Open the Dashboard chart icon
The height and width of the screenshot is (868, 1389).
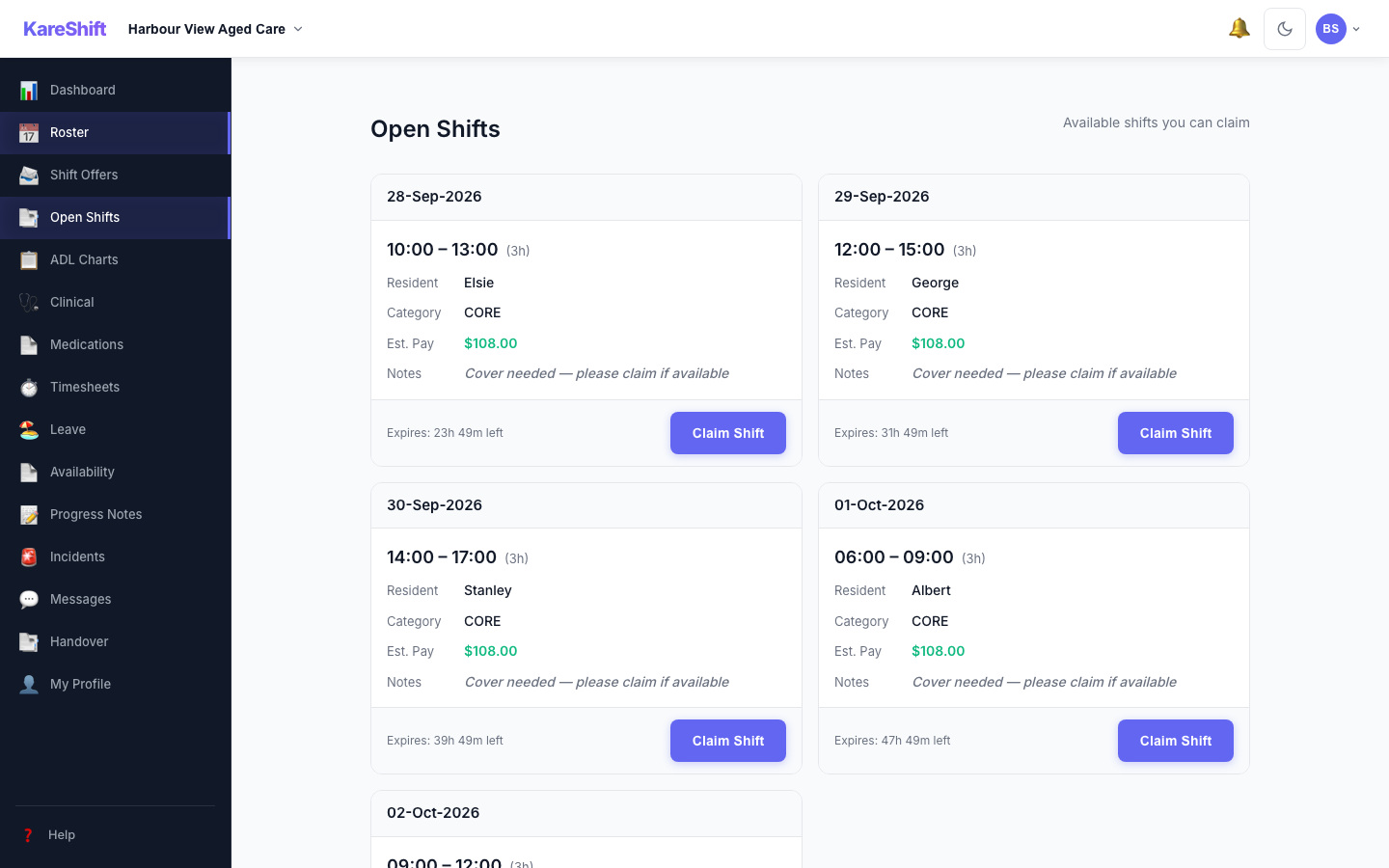29,90
